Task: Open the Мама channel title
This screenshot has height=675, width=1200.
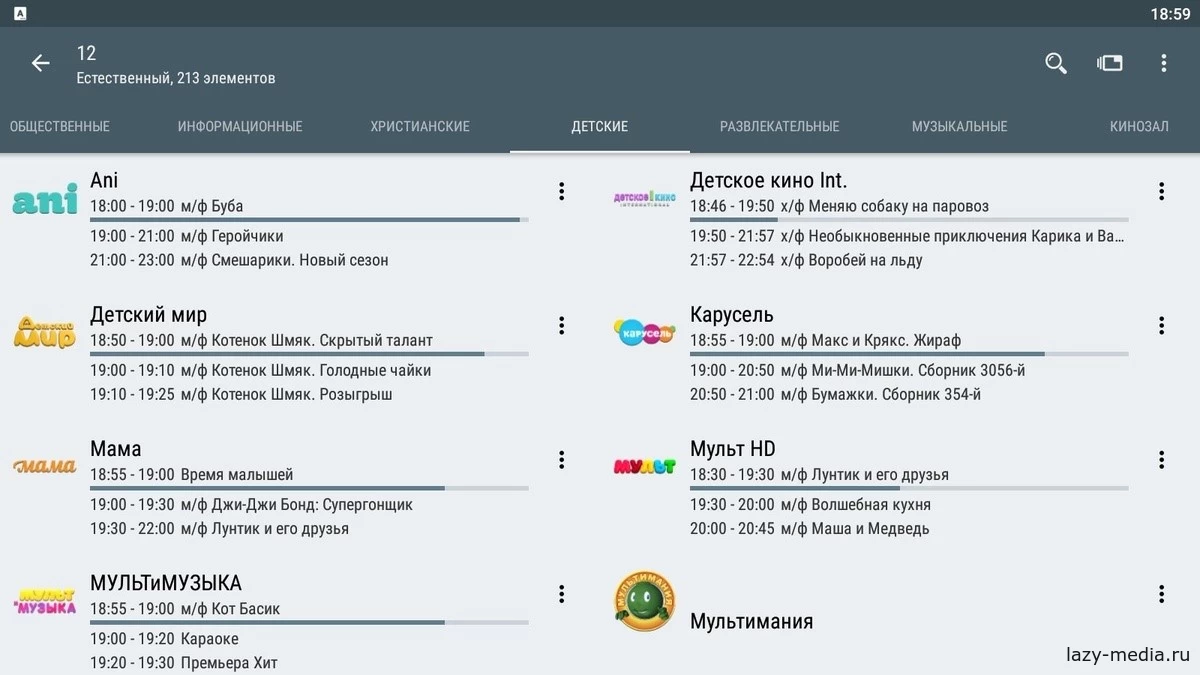Action: coord(116,449)
